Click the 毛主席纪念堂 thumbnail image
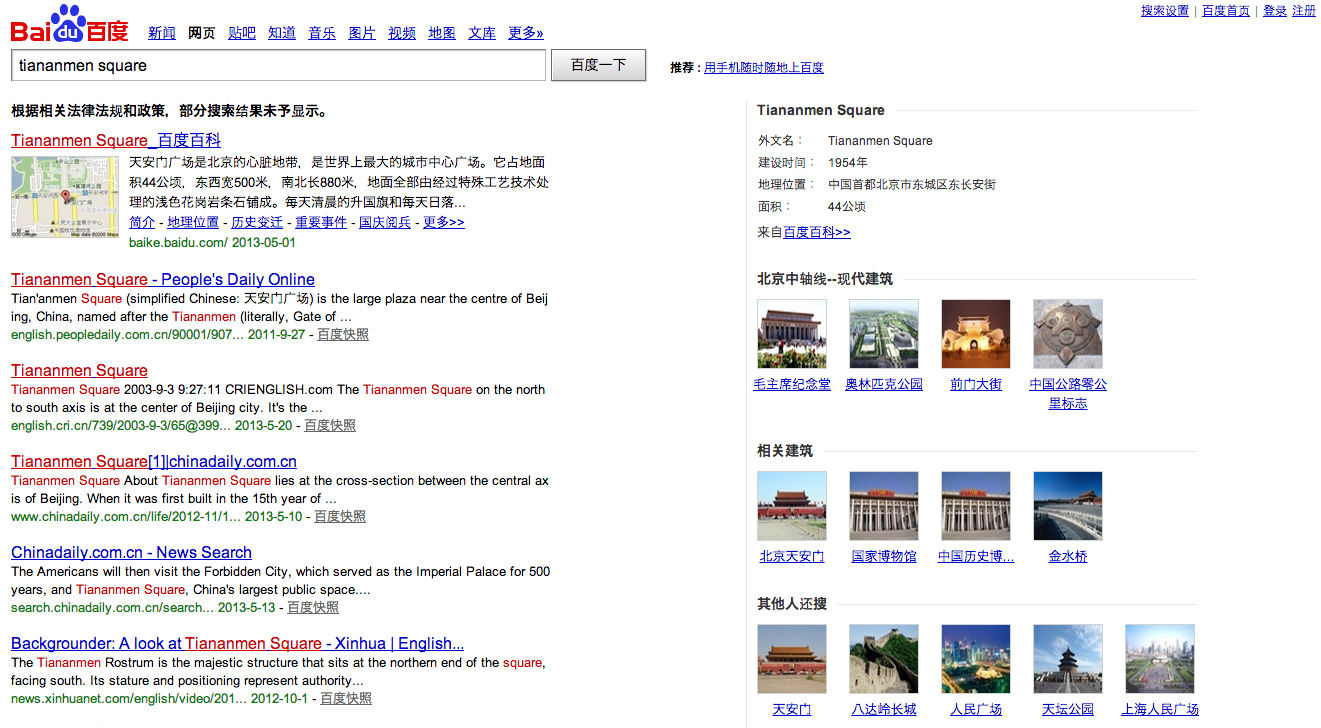The height and width of the screenshot is (728, 1321). [x=792, y=334]
